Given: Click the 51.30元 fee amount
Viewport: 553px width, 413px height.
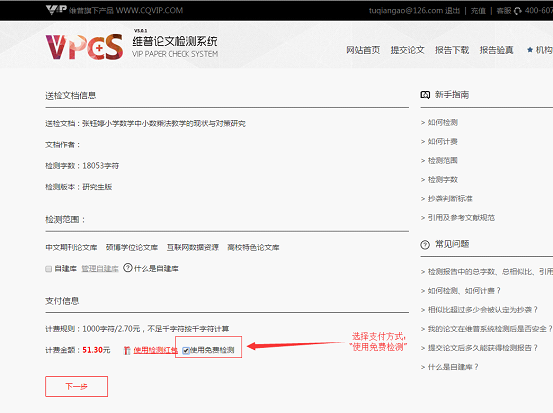Looking at the screenshot, I should pos(96,350).
